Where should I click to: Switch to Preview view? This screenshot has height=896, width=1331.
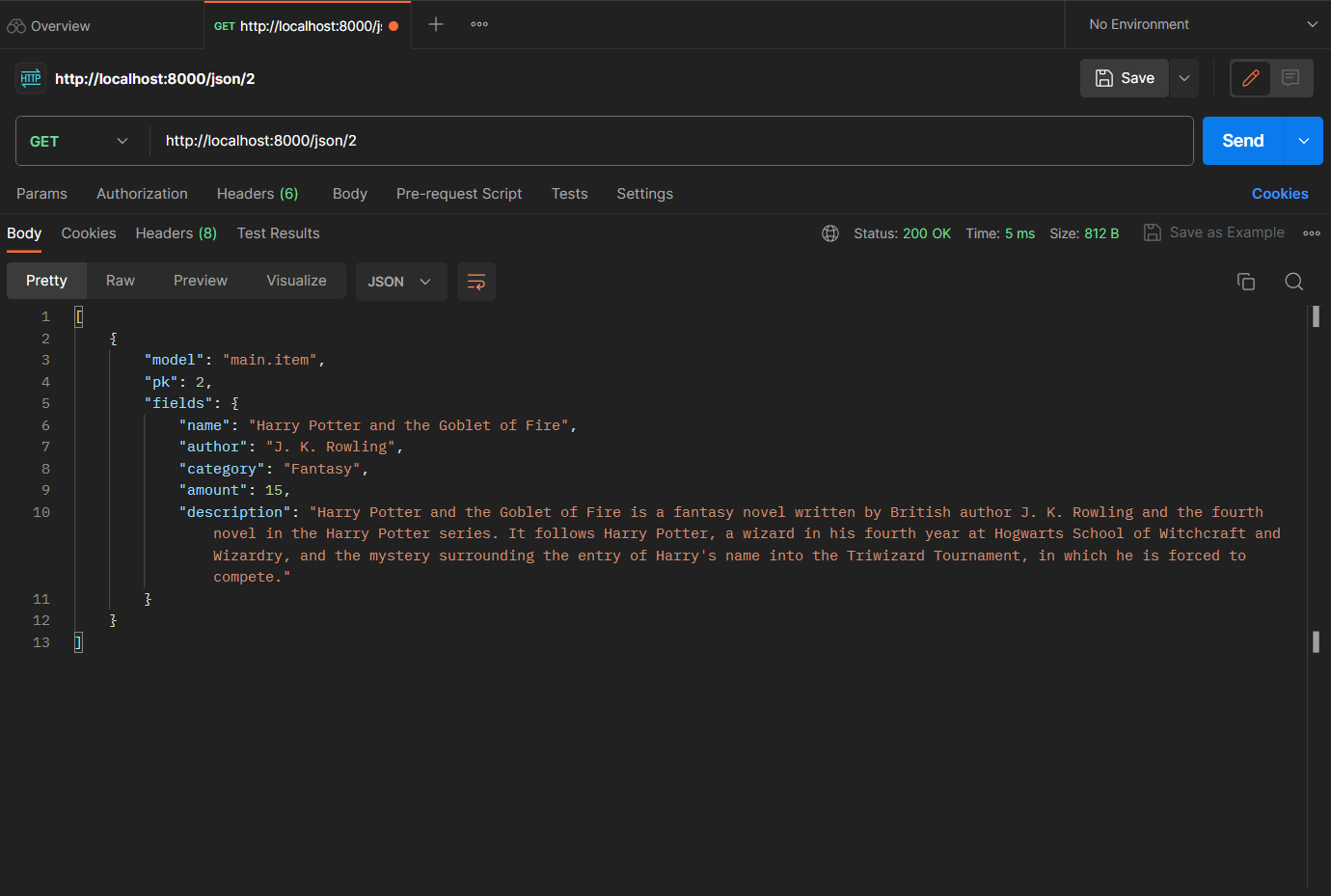pyautogui.click(x=201, y=281)
